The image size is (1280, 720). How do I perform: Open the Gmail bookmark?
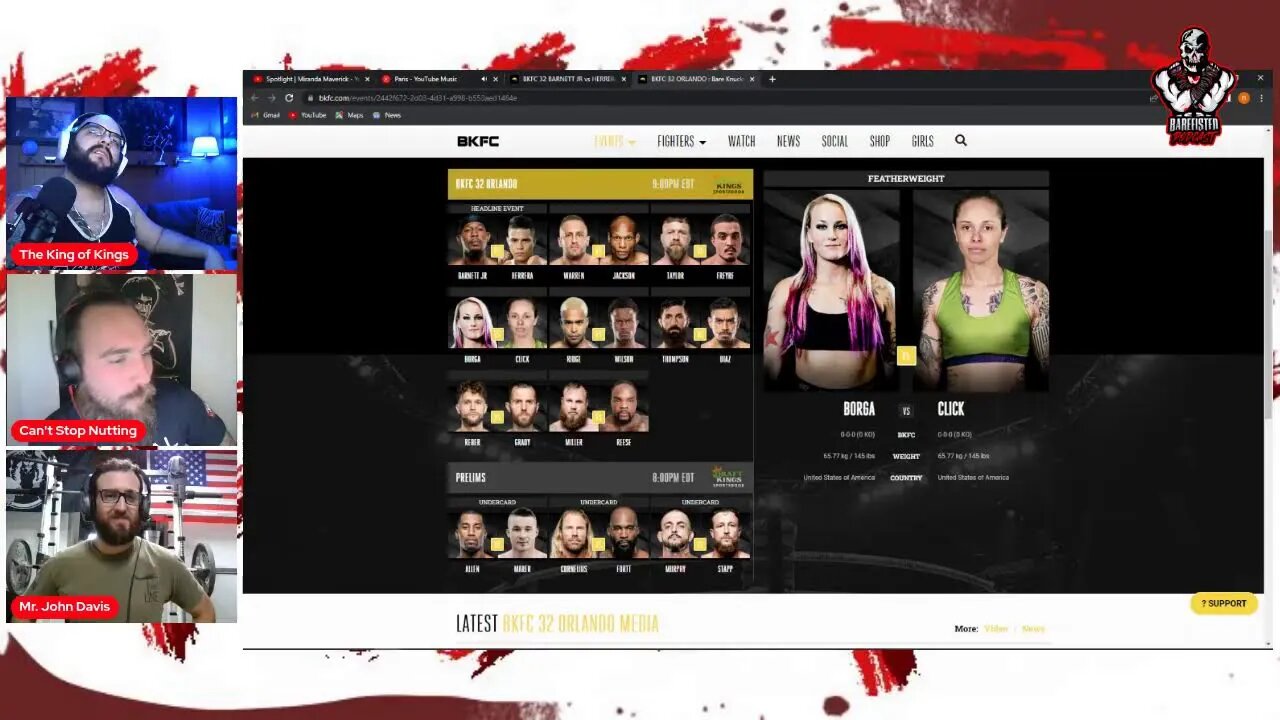coord(265,115)
